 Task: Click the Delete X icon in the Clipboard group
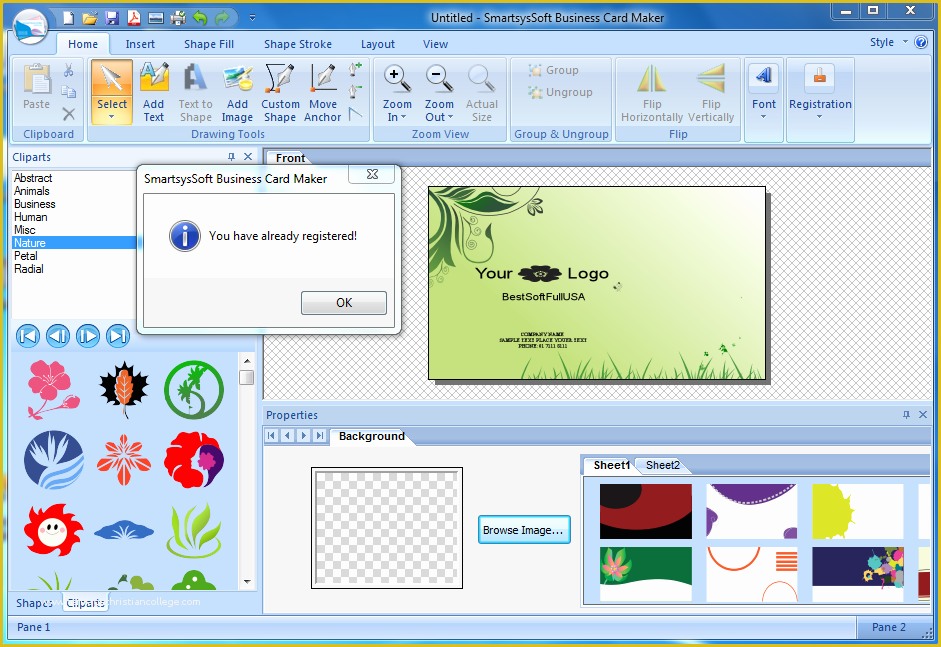click(x=69, y=114)
